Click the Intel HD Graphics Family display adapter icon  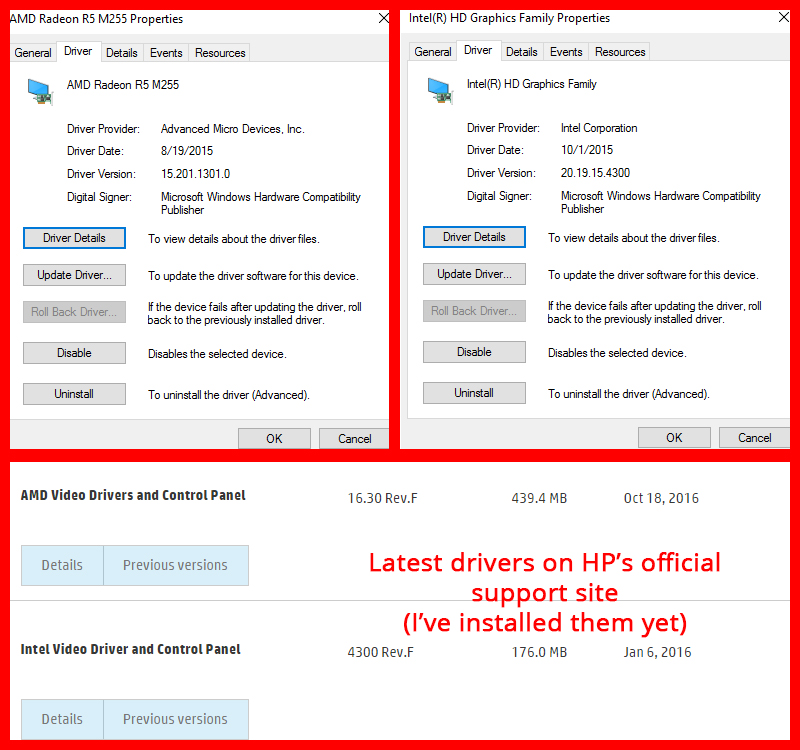(x=440, y=91)
